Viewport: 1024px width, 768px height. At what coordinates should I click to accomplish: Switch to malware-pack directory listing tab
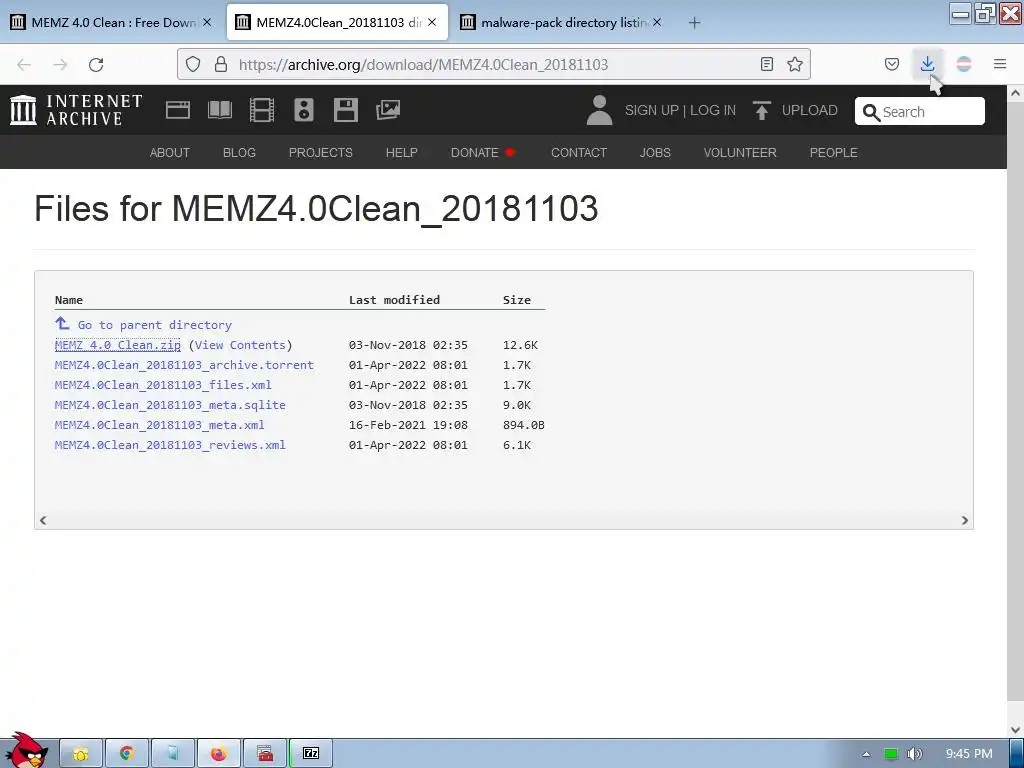pyautogui.click(x=562, y=22)
